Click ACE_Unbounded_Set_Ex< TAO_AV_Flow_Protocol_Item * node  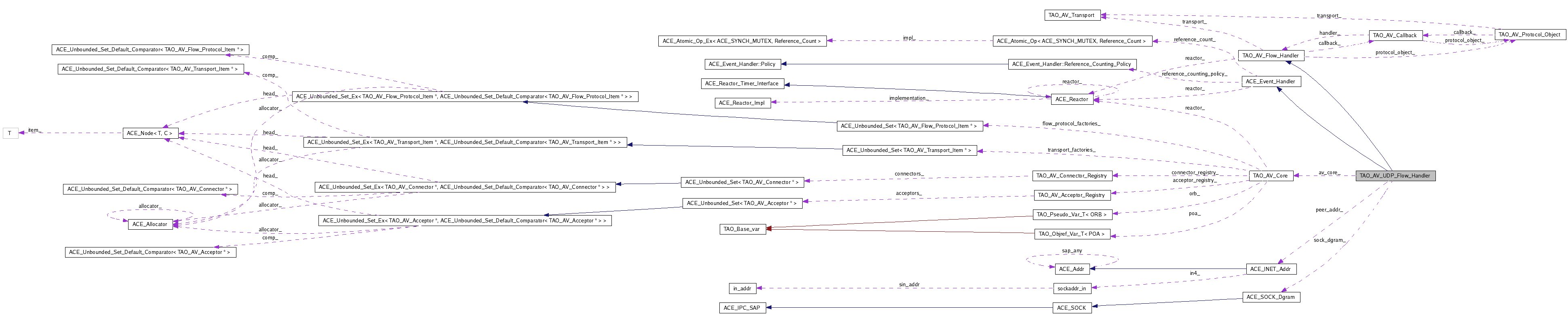[465, 96]
